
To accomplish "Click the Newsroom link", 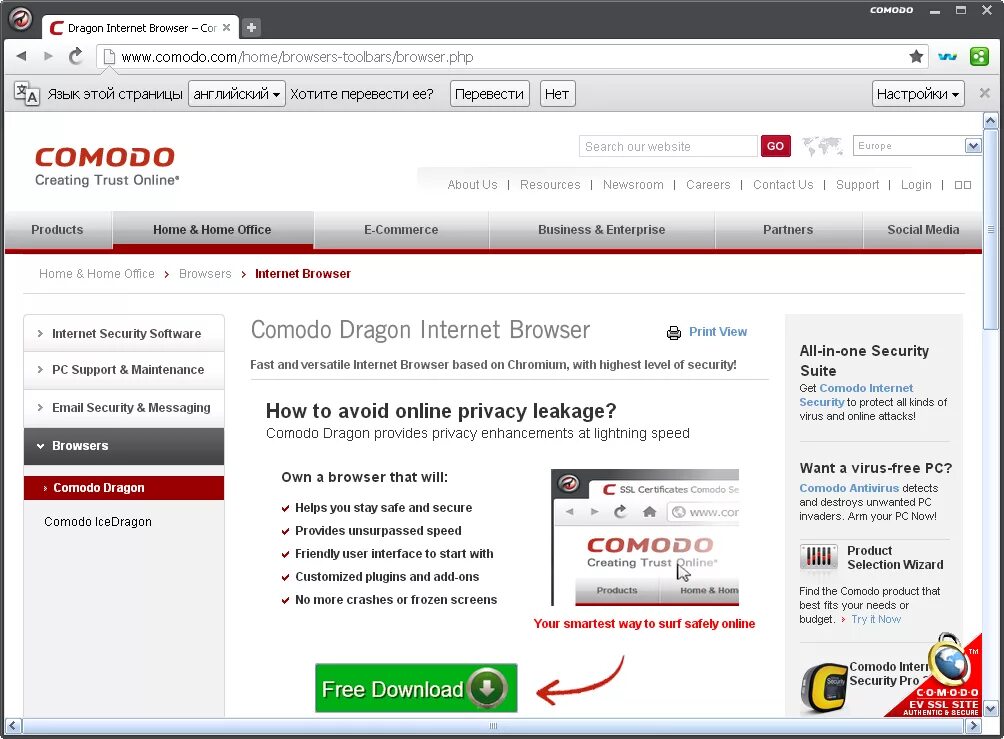I will pyautogui.click(x=633, y=184).
